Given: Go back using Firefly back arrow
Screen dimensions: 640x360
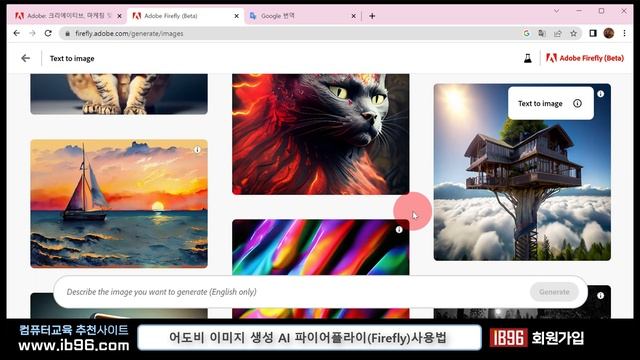Looking at the screenshot, I should [25, 58].
